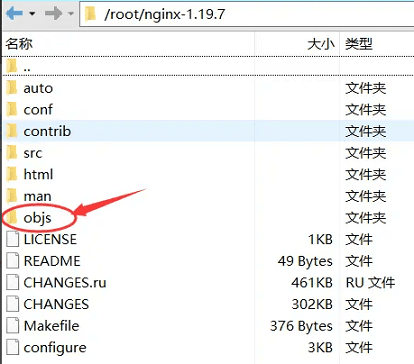Click the 文件 type in Makefile row

359,326
